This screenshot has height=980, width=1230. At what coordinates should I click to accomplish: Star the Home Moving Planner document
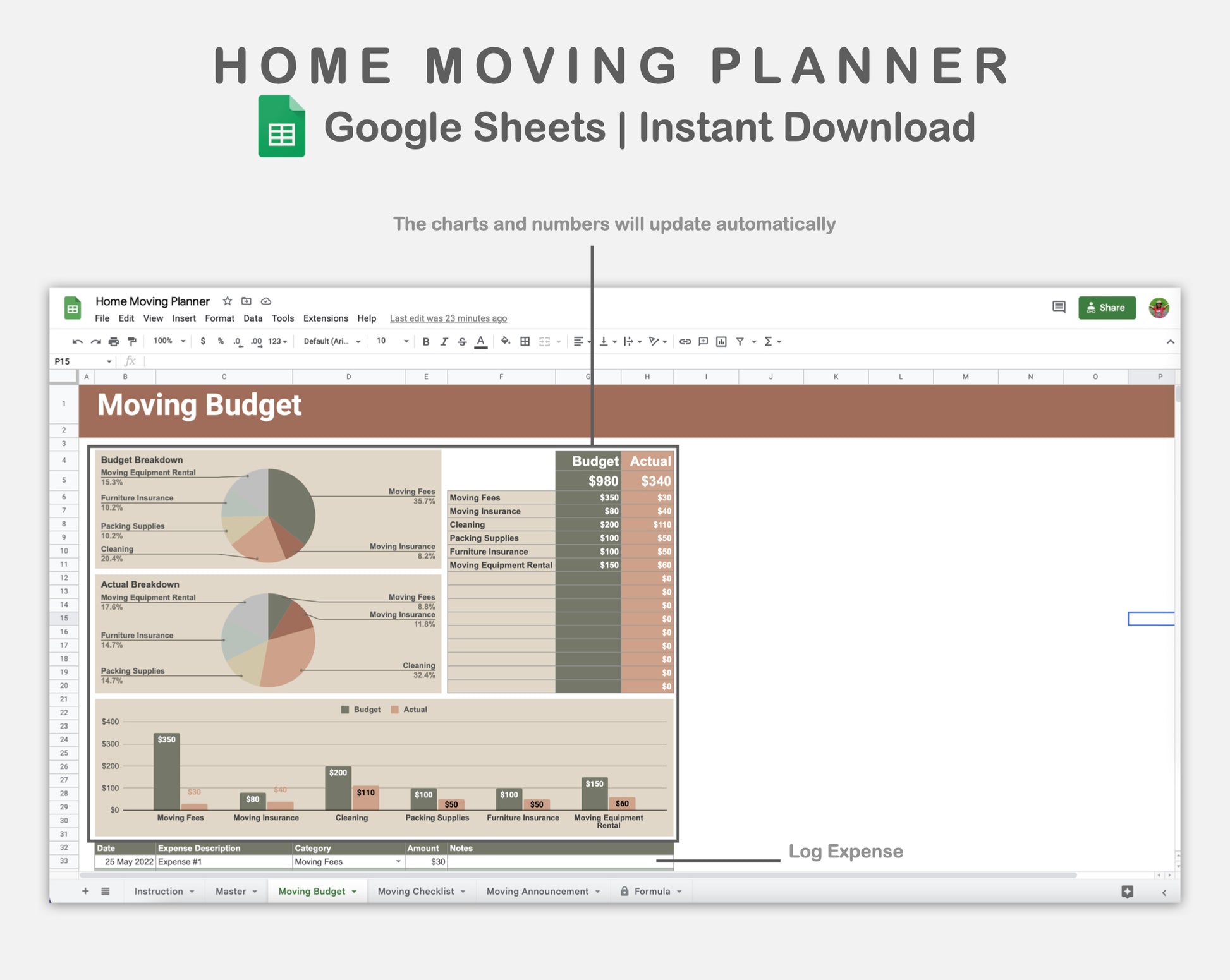coord(228,301)
